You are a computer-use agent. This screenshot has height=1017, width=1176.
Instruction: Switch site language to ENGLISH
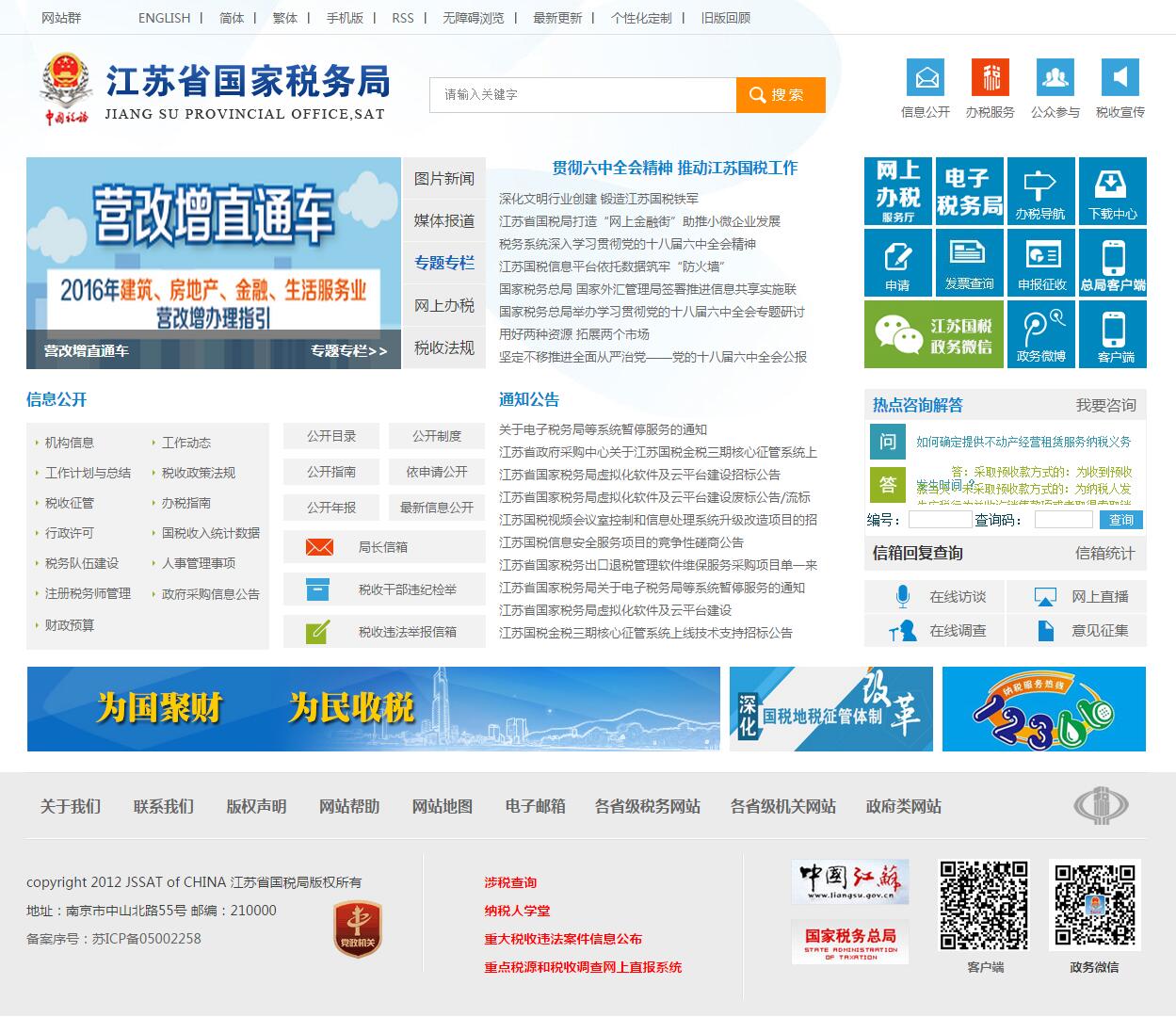pos(164,18)
